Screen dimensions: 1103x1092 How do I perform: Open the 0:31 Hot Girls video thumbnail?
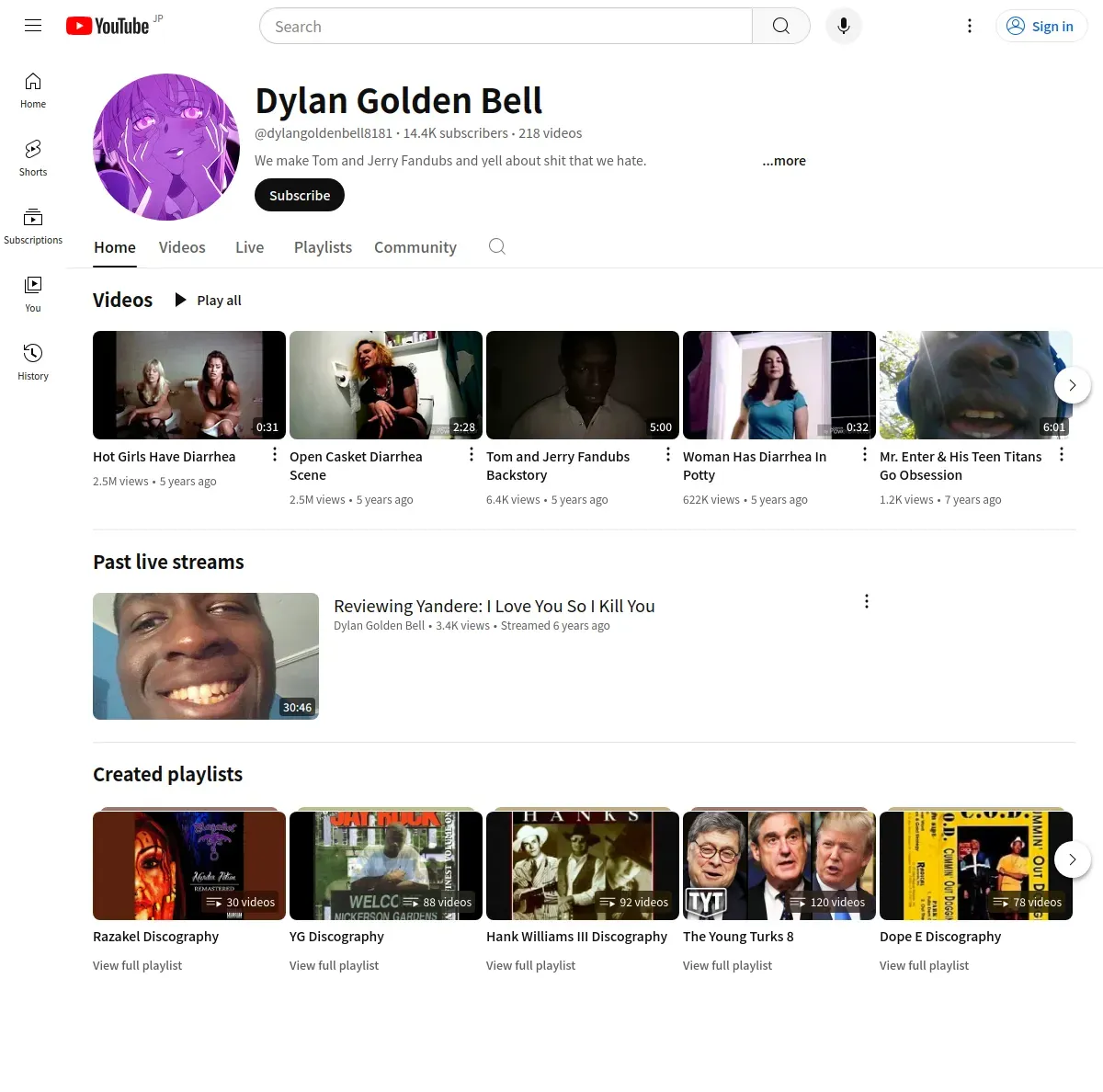[189, 385]
